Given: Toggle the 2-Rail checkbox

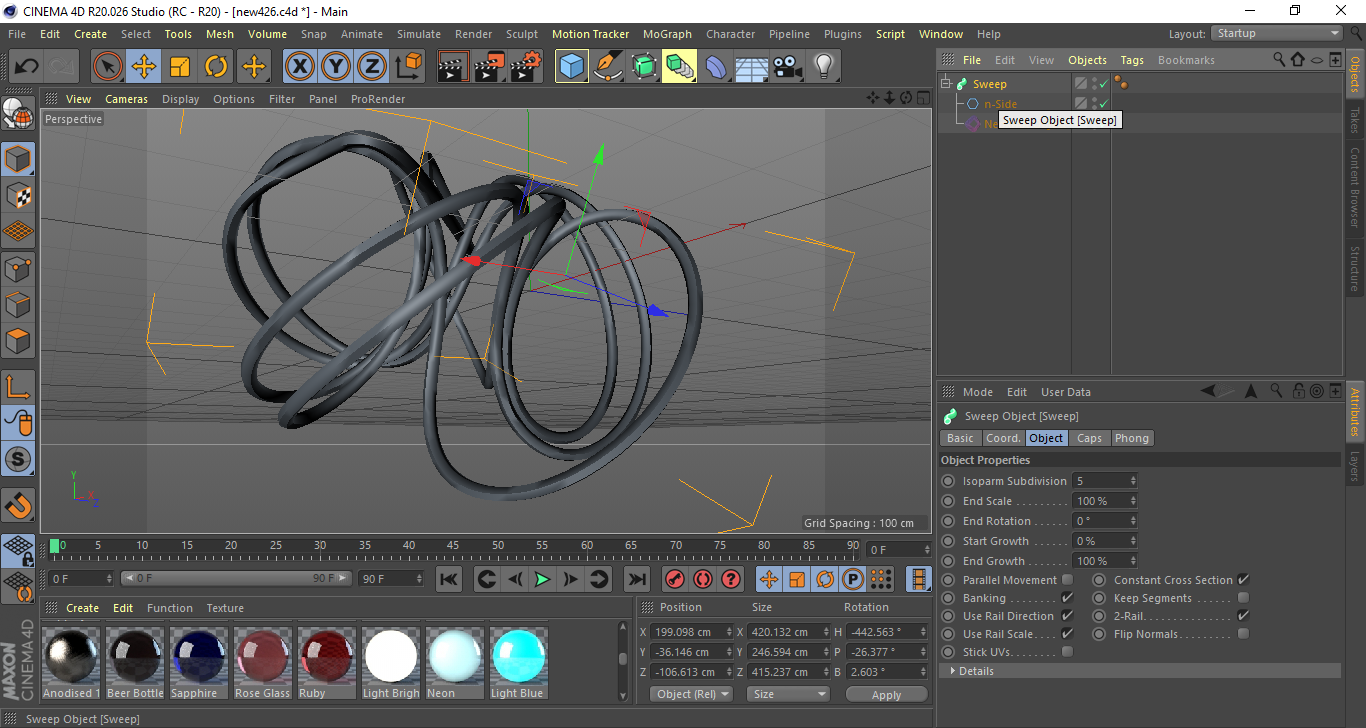Looking at the screenshot, I should (1243, 616).
